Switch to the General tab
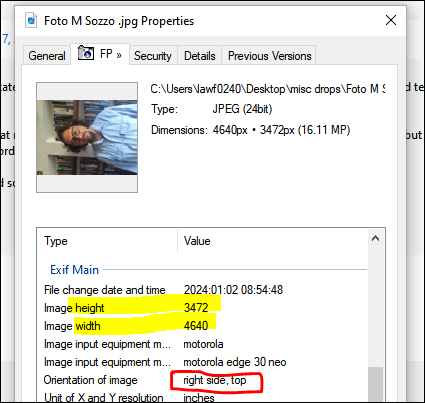Viewport: 425px width, 403px height. click(x=47, y=56)
